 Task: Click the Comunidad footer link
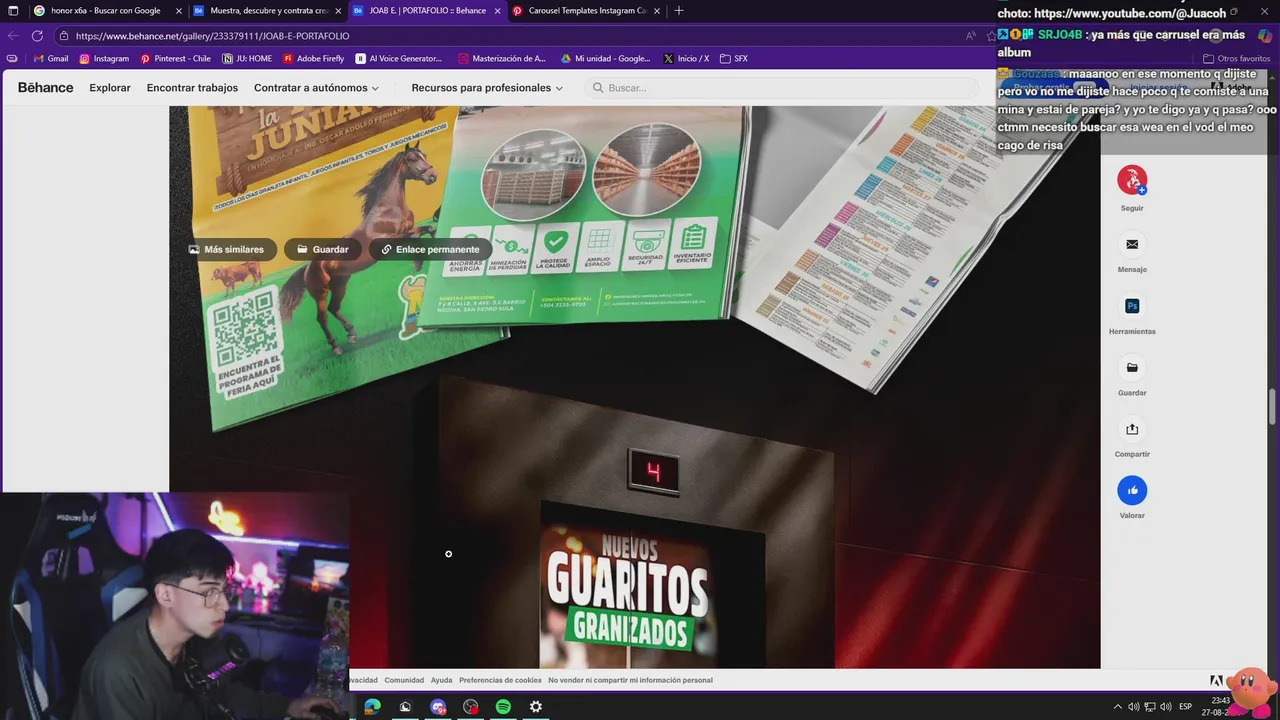tap(404, 680)
